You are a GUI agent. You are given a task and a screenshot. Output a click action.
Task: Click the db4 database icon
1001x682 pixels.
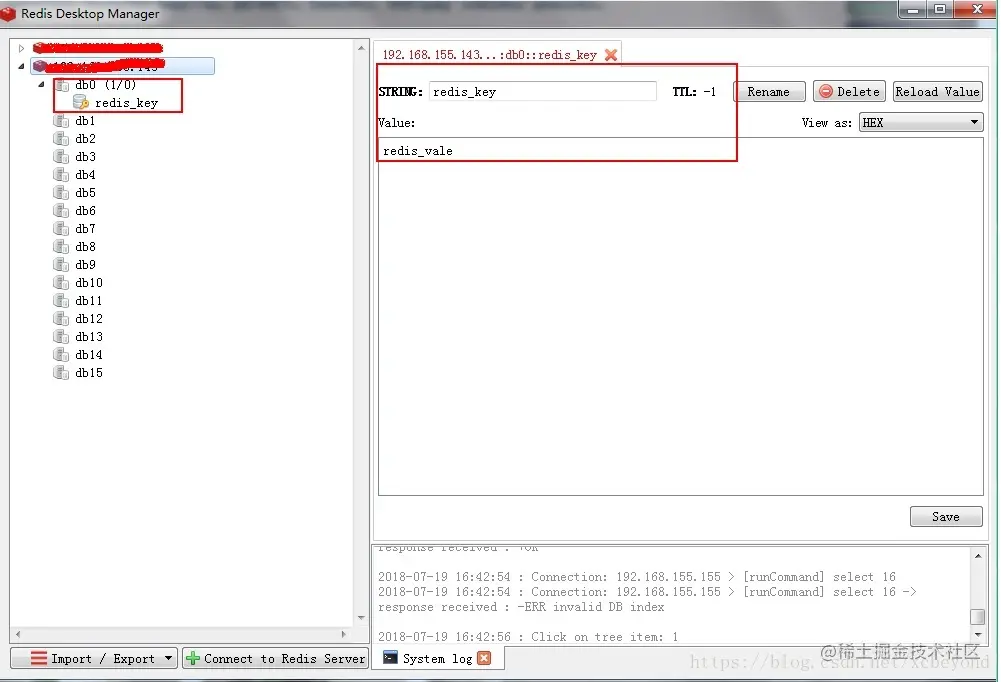tap(61, 174)
